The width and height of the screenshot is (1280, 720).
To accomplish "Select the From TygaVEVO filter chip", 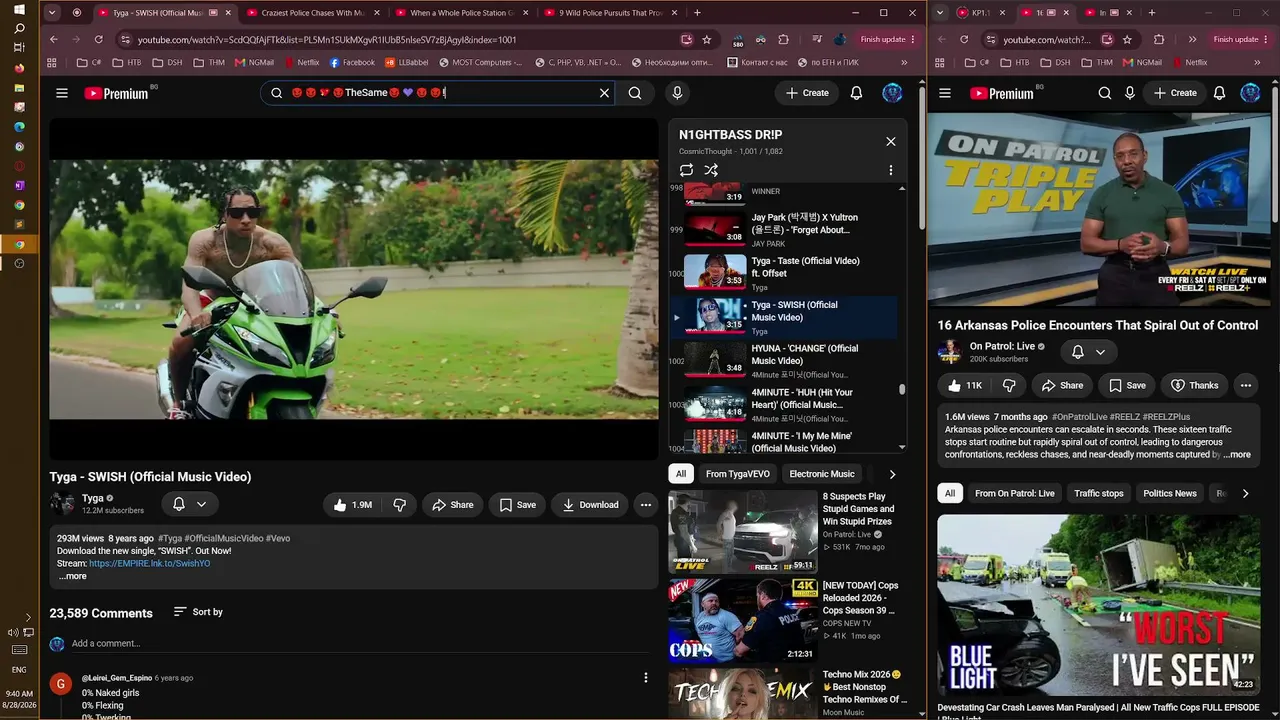I will pos(738,474).
